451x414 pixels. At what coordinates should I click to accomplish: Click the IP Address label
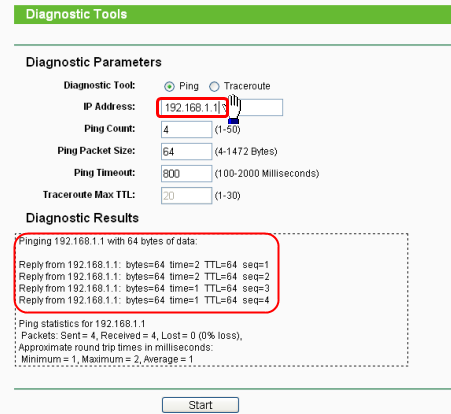click(x=109, y=107)
